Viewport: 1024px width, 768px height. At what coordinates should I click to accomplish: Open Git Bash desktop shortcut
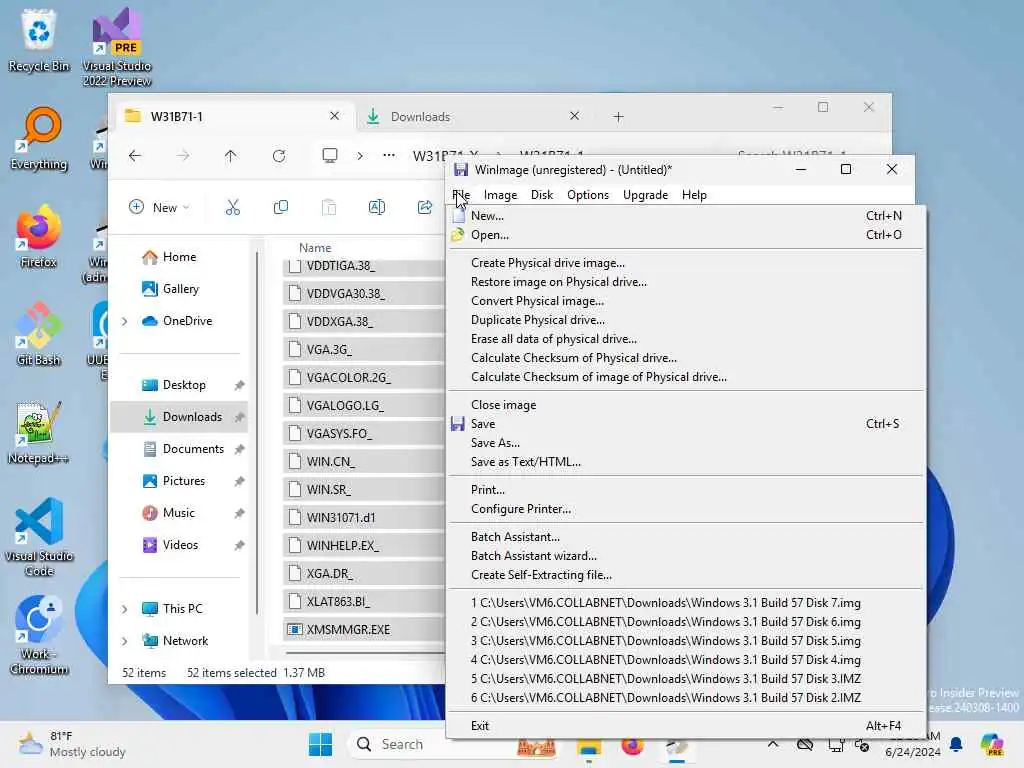tap(39, 334)
